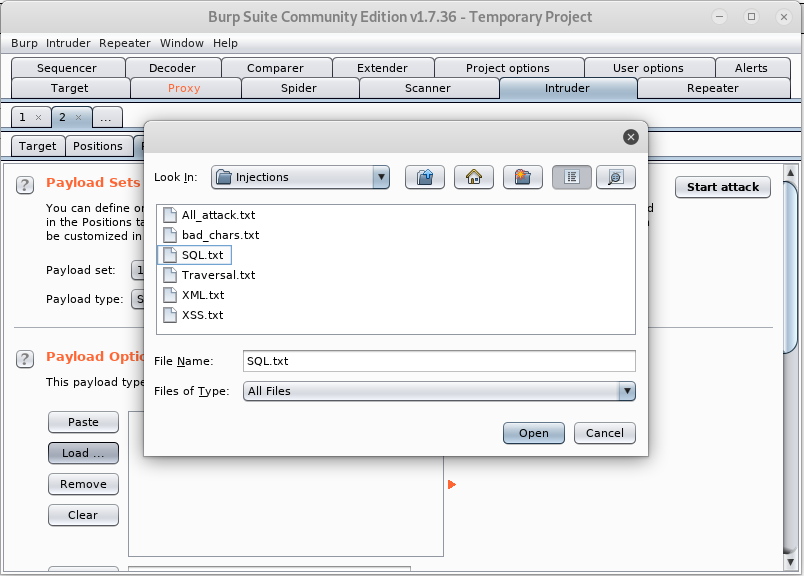Switch file chooser to details view
Screen dimensions: 804x576
tap(615, 176)
